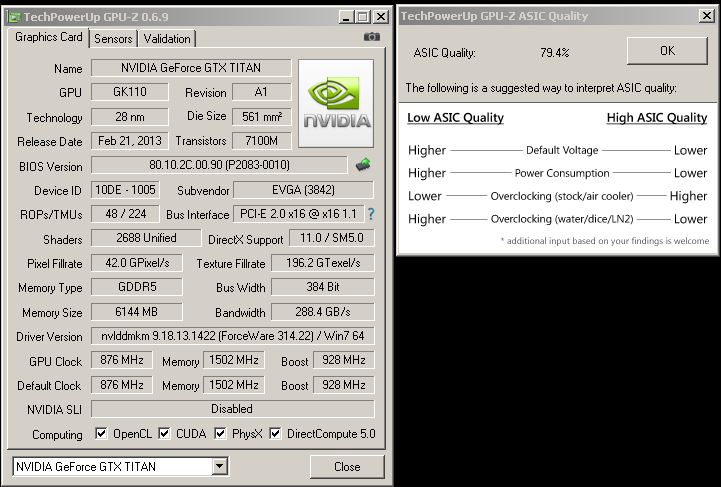Select the Device ID 10DE - 1005

(125, 189)
